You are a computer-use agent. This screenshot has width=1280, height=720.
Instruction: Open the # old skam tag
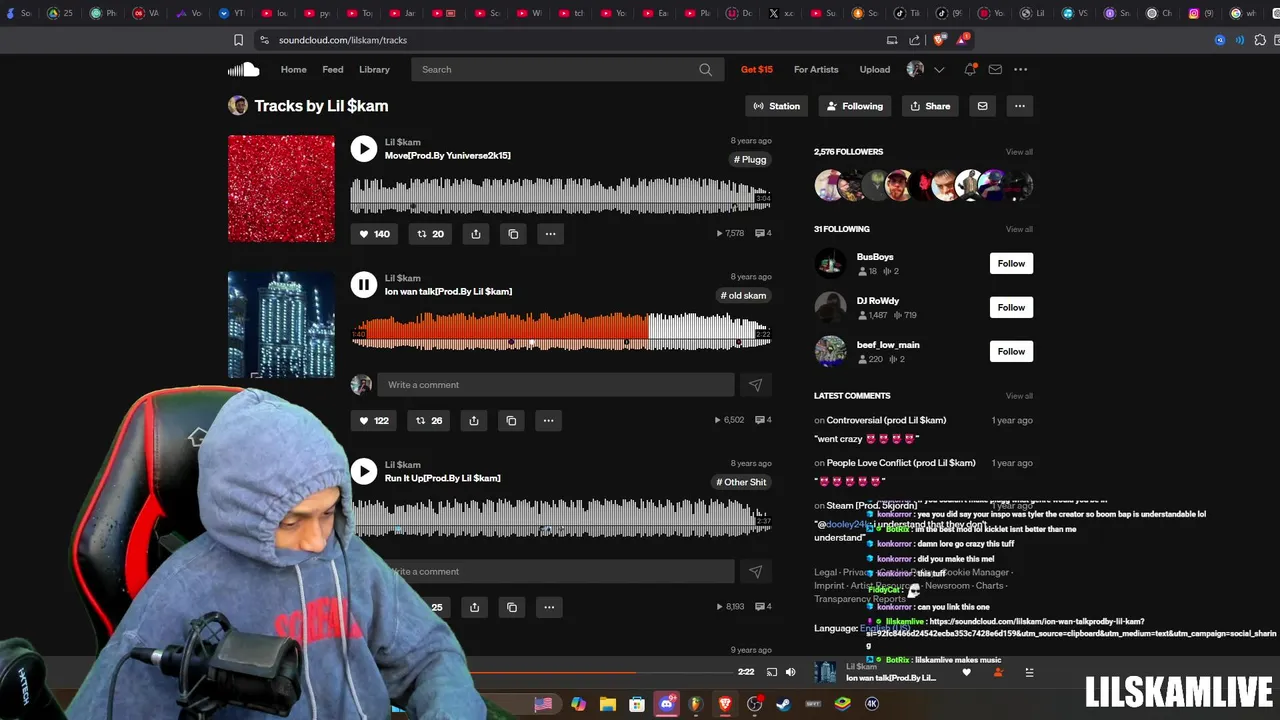(744, 295)
